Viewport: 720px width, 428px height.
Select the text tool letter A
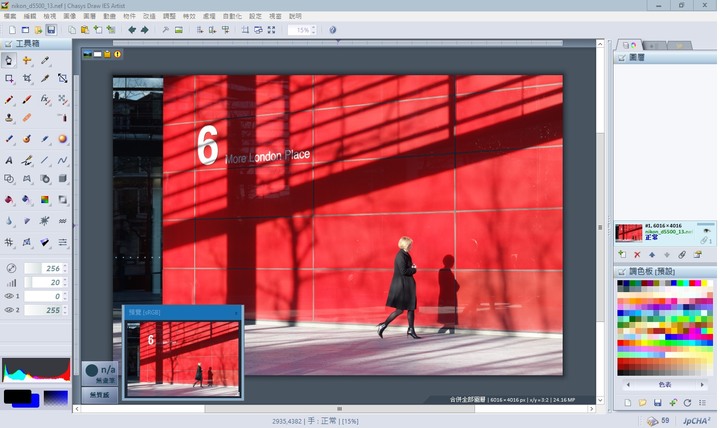pyautogui.click(x=9, y=160)
